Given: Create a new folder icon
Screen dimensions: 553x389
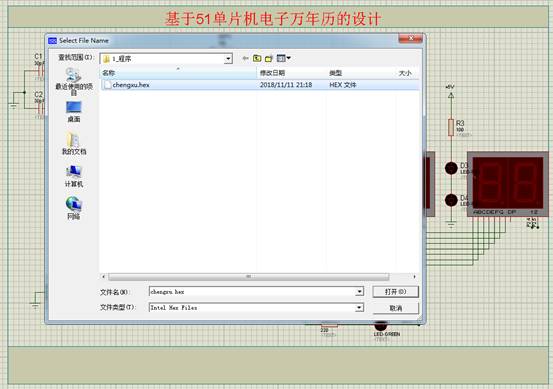Looking at the screenshot, I should point(269,59).
